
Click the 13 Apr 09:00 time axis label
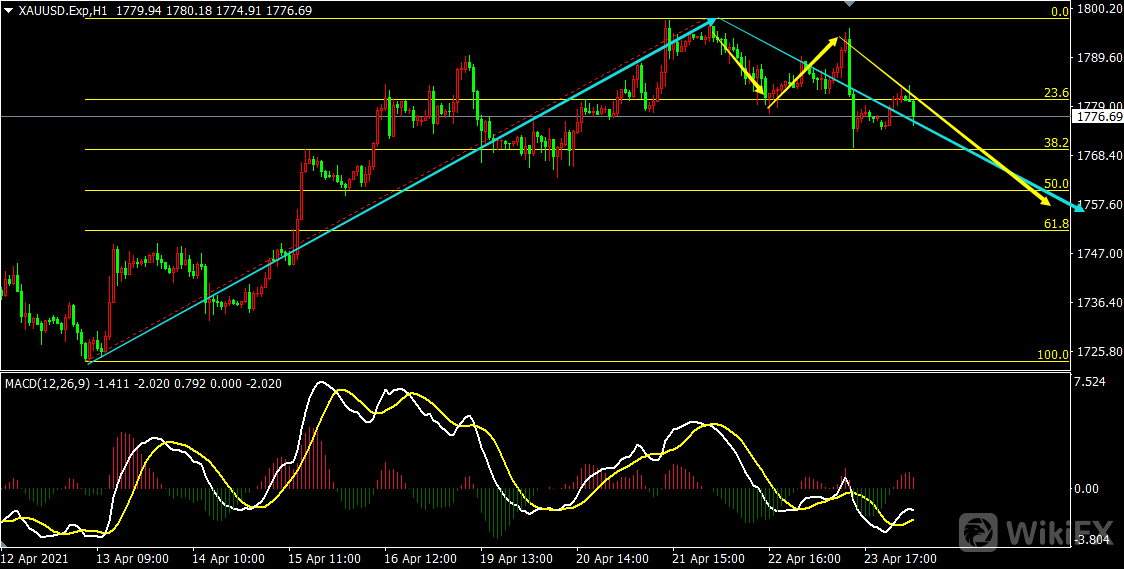coord(133,558)
